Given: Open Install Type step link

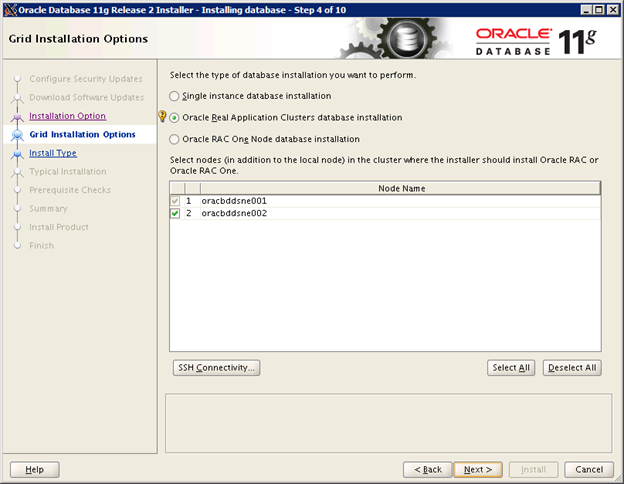Looking at the screenshot, I should (53, 153).
